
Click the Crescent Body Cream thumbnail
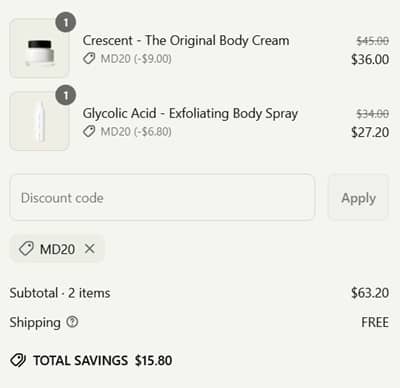(x=39, y=48)
